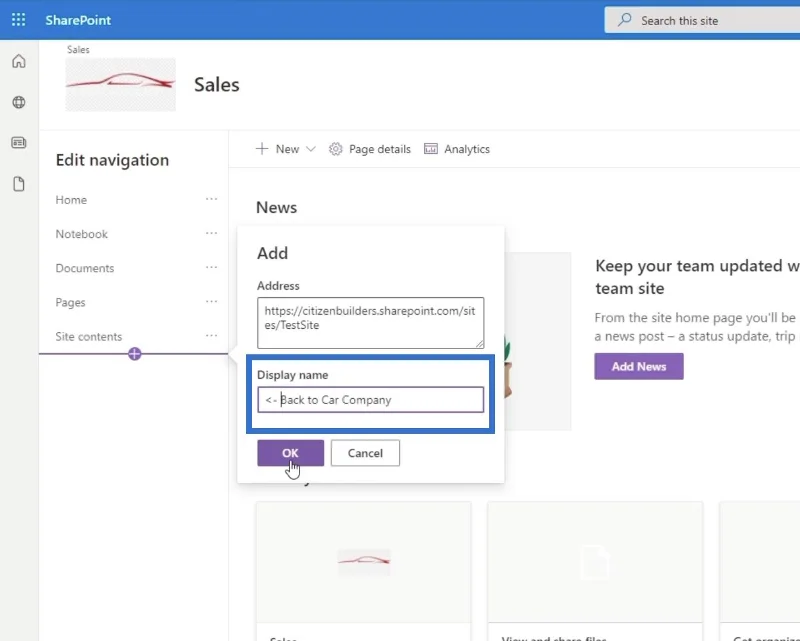Open My sites globe icon
Image resolution: width=800 pixels, height=641 pixels.
[19, 102]
